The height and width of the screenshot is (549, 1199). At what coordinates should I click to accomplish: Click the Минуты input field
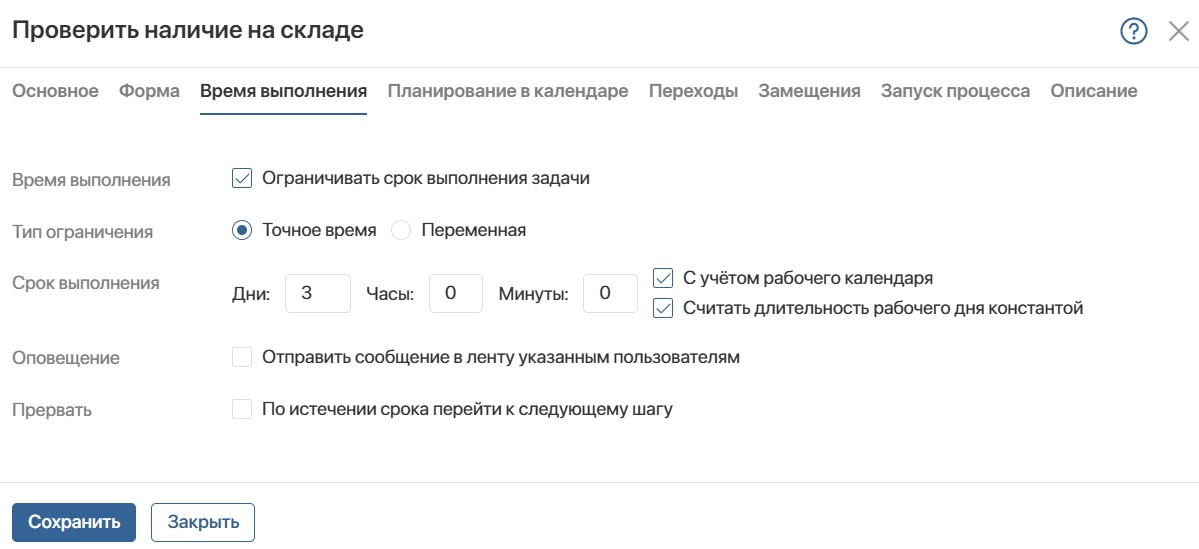tap(610, 294)
